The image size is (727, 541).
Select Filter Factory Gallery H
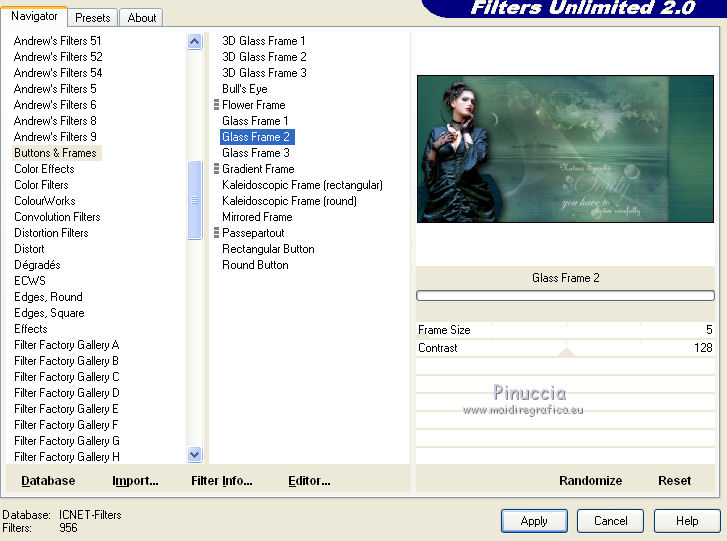pyautogui.click(x=66, y=457)
